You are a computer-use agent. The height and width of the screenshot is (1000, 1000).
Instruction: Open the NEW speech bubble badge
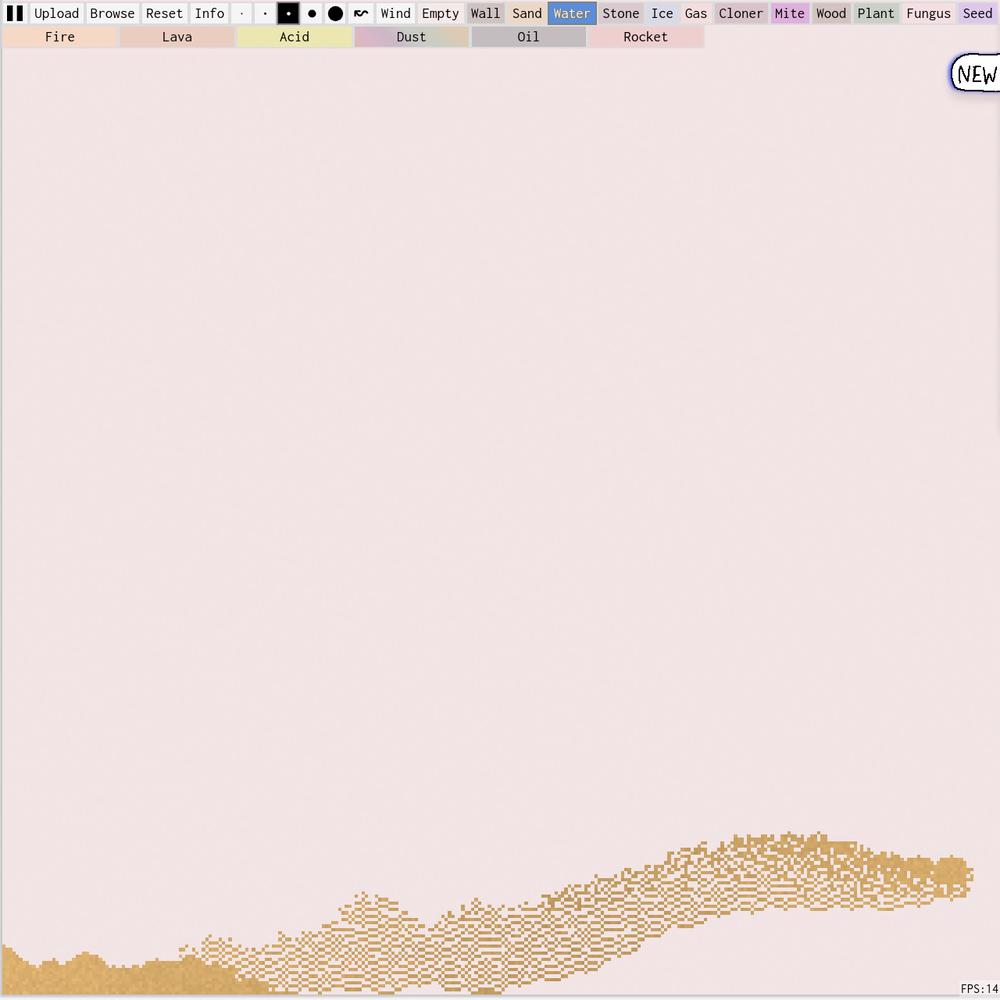pos(976,75)
